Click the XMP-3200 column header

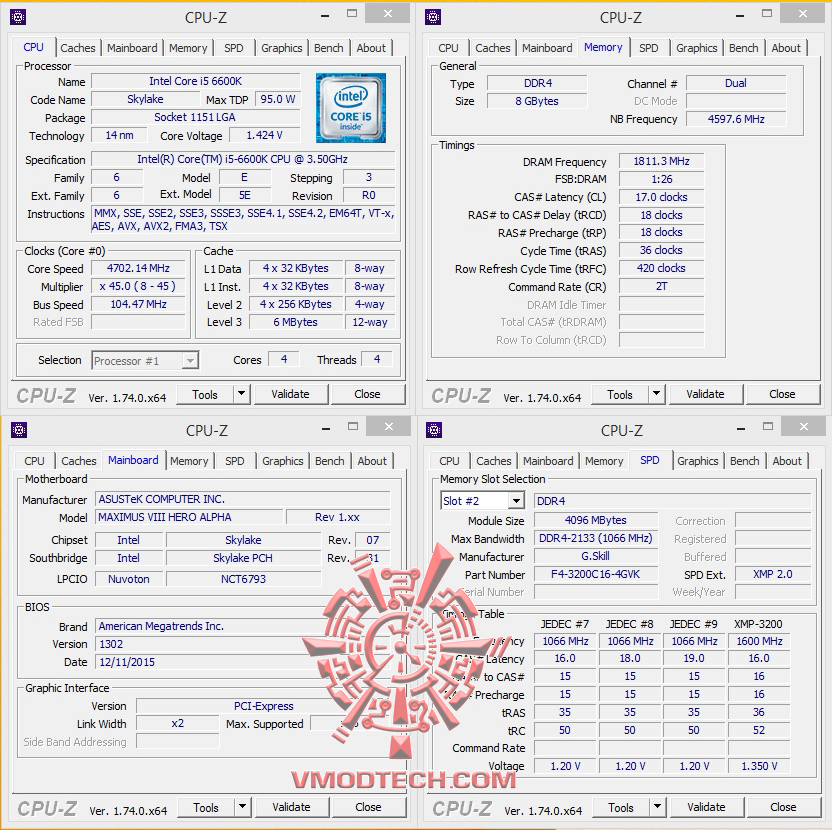click(x=758, y=624)
